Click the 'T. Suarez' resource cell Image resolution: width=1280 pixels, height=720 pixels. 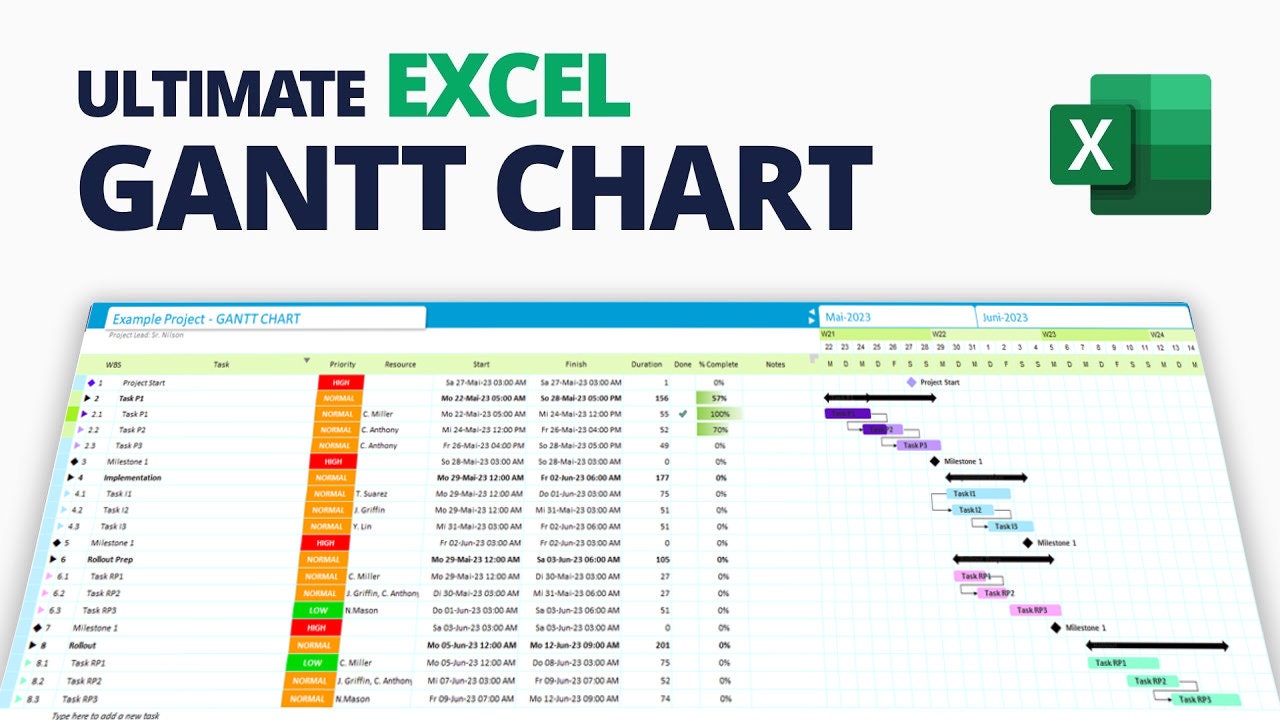tap(371, 494)
